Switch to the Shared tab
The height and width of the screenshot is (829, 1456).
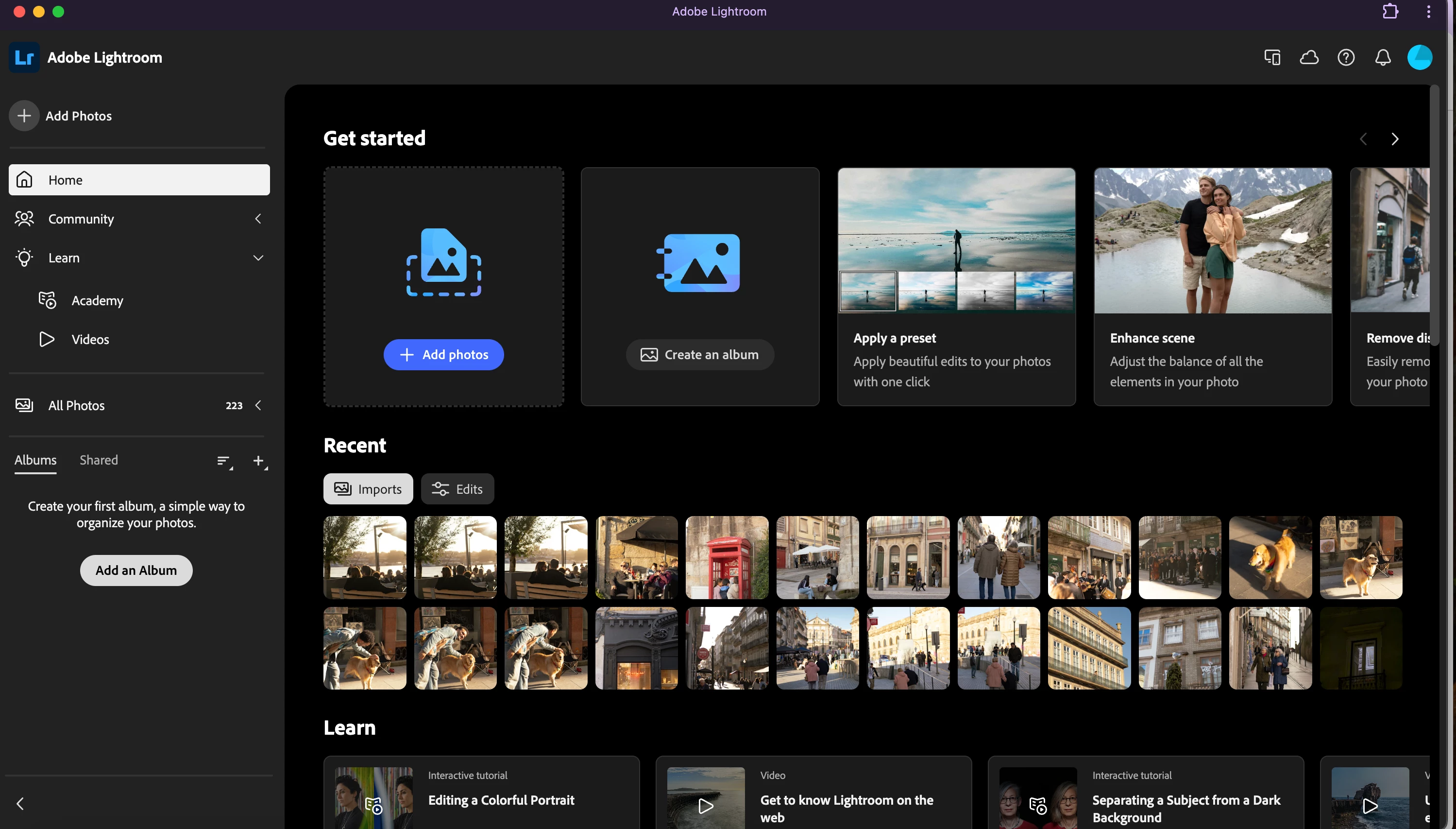pyautogui.click(x=99, y=460)
